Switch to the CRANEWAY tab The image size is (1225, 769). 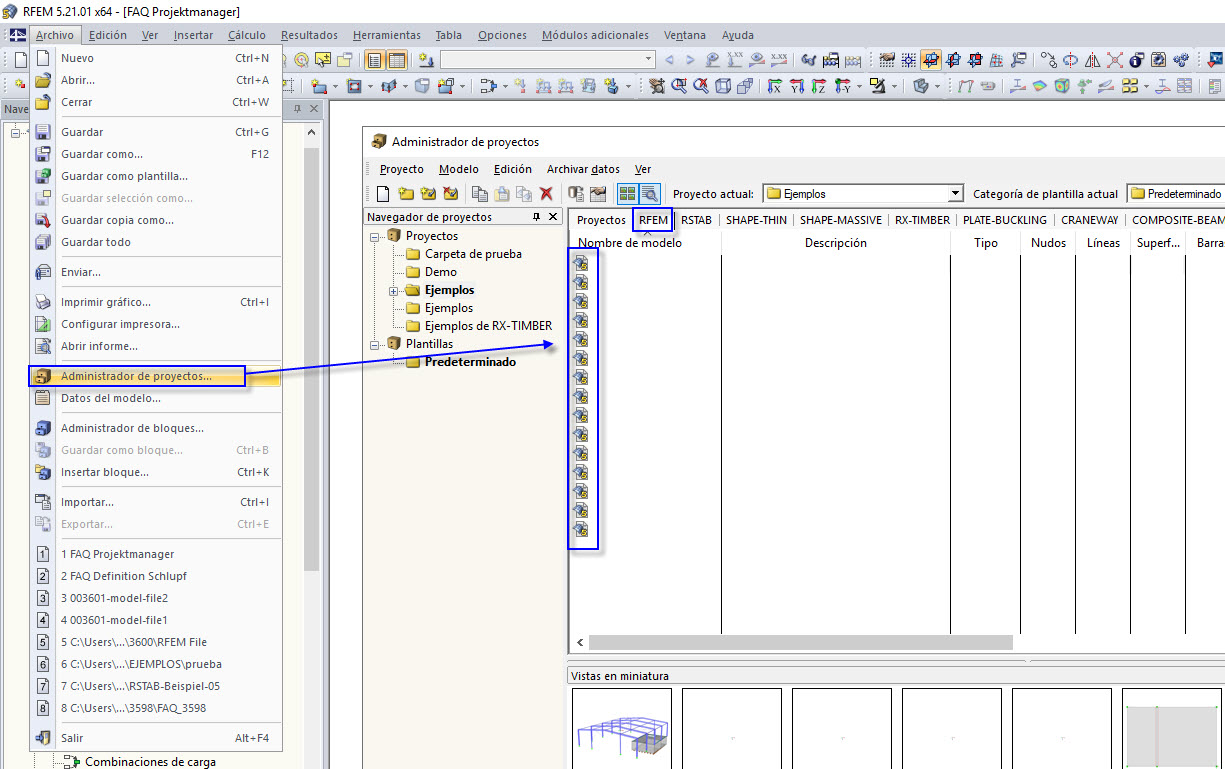tap(1091, 220)
